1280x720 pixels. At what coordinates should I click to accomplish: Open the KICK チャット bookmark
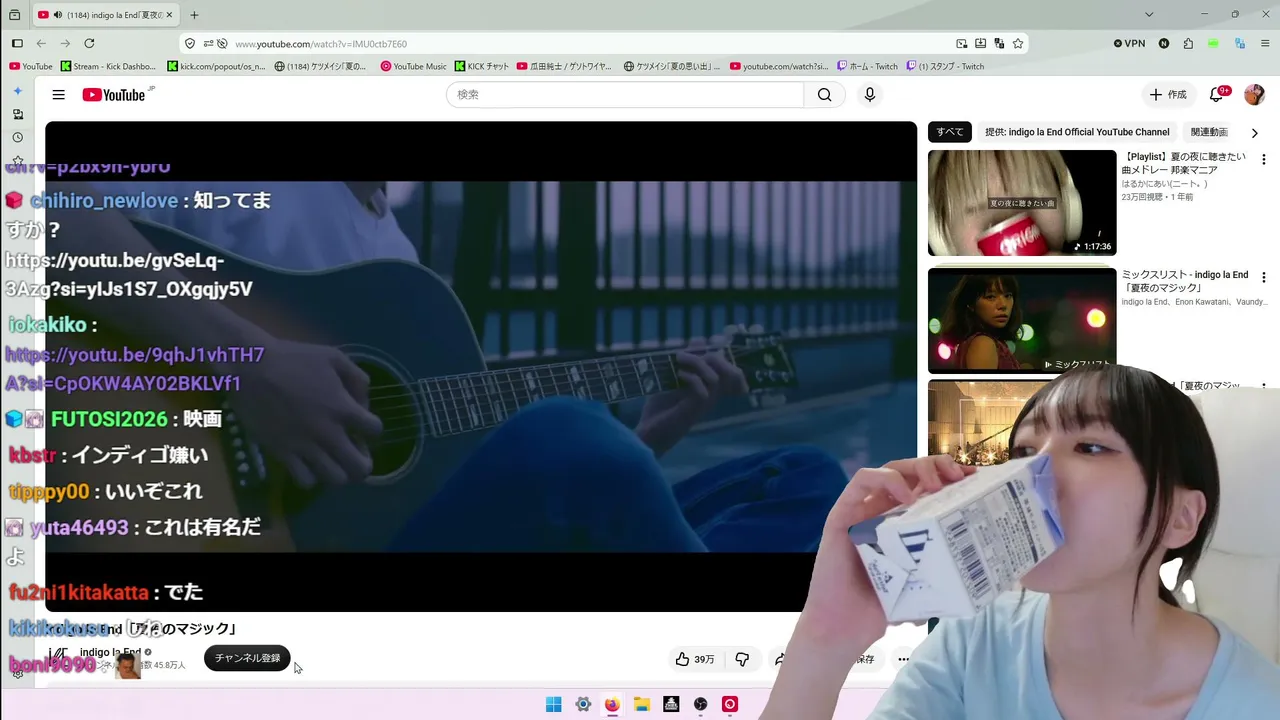(x=482, y=67)
